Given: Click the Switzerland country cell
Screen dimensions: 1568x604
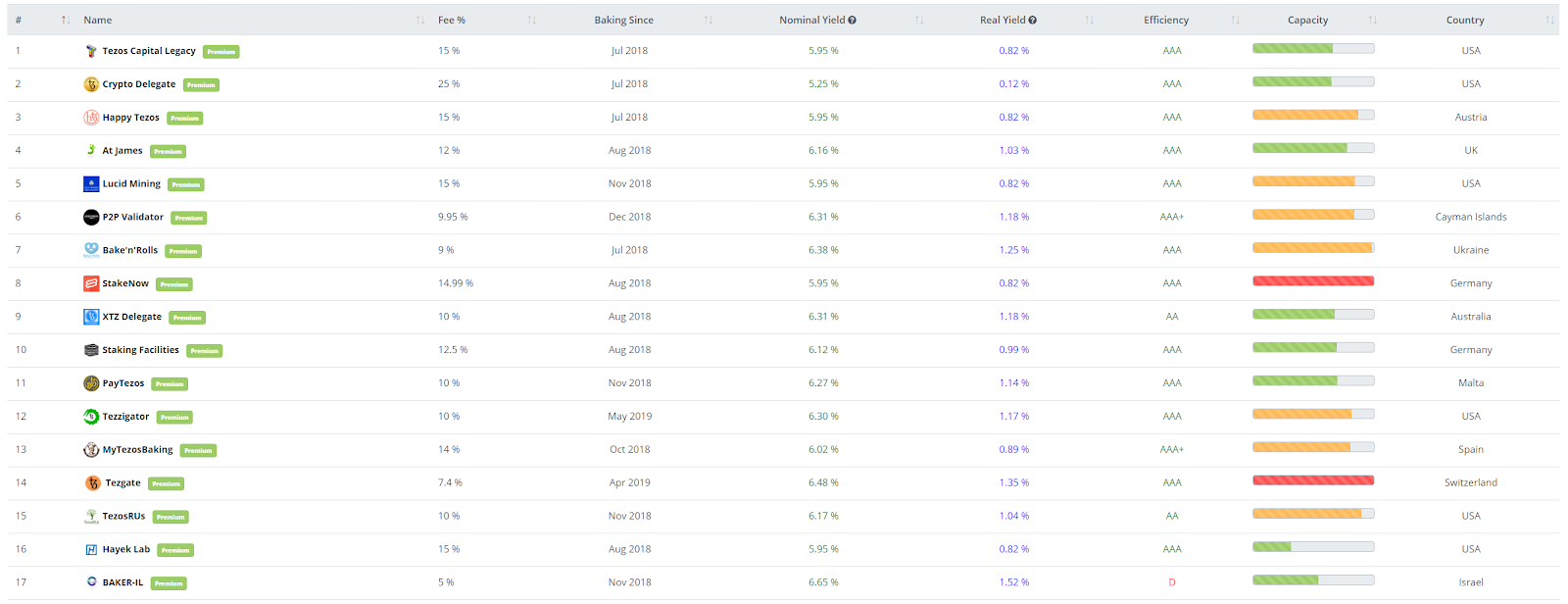Looking at the screenshot, I should [1471, 482].
